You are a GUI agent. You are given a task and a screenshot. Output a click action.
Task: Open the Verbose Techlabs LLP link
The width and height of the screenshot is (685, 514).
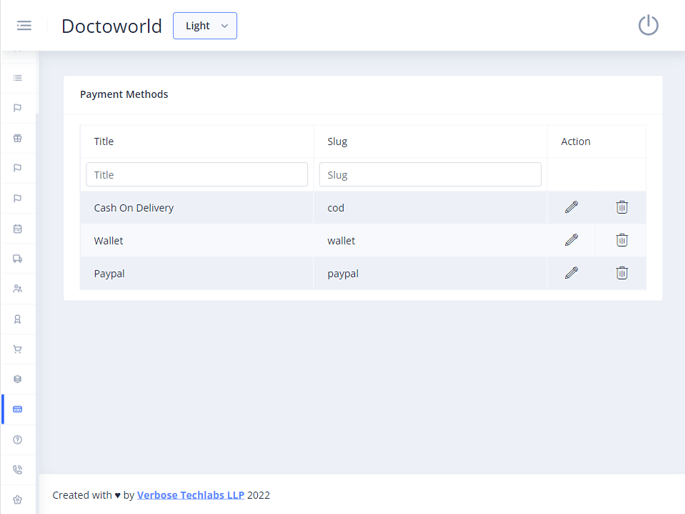pyautogui.click(x=190, y=495)
